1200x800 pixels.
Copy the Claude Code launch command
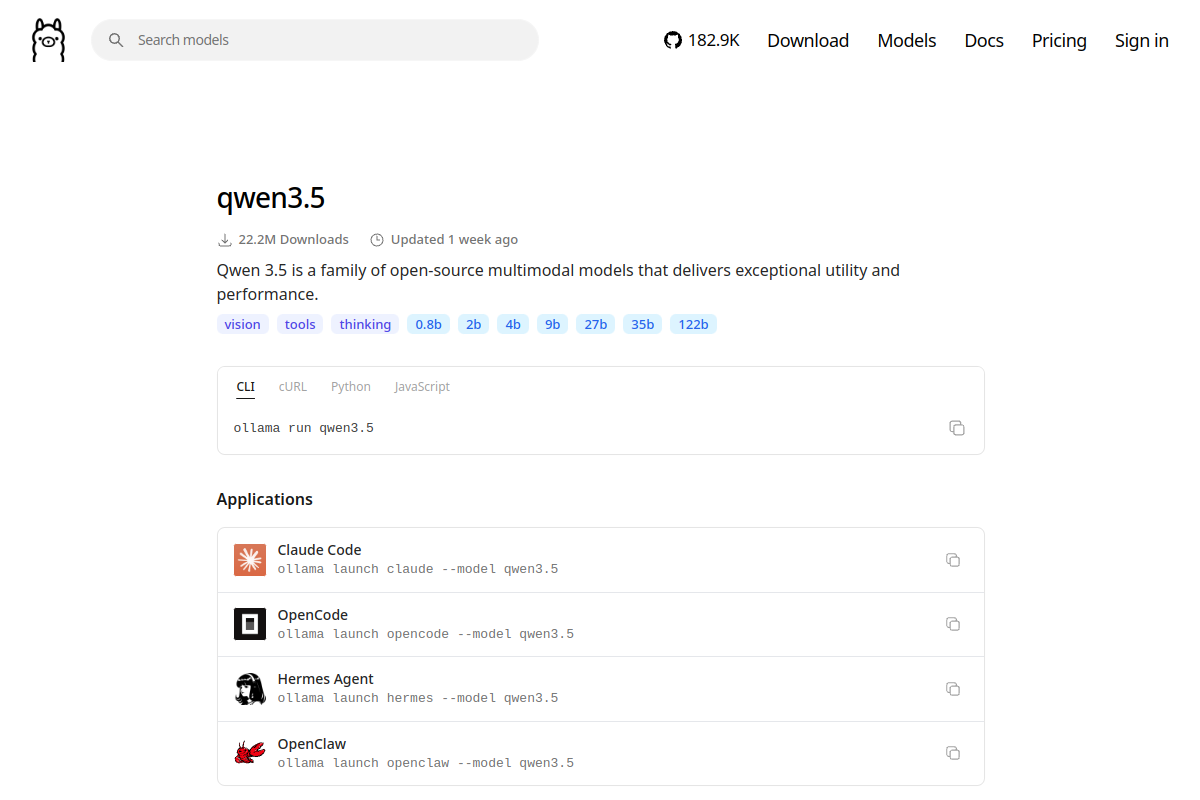point(953,560)
